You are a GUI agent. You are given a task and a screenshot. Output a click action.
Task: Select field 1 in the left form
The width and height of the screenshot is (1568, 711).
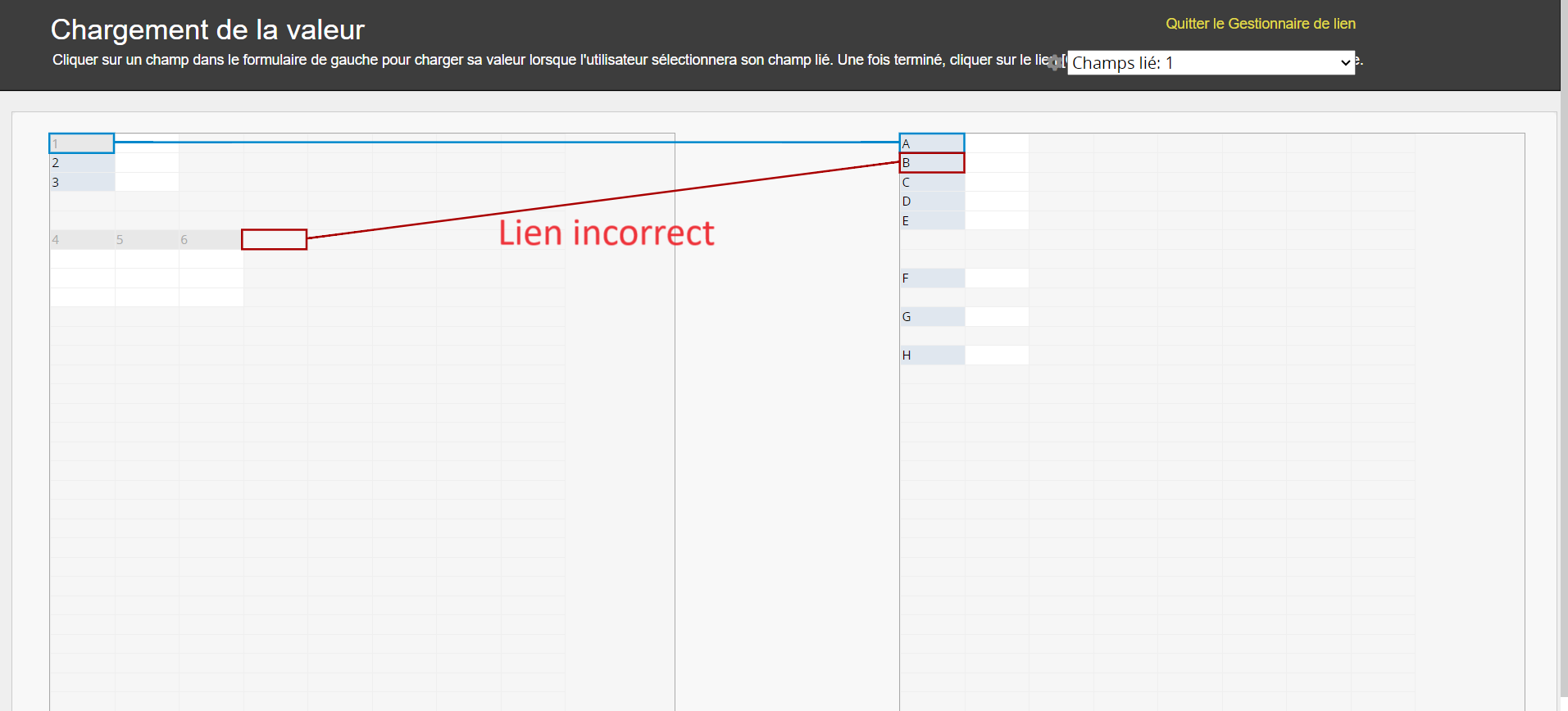81,143
